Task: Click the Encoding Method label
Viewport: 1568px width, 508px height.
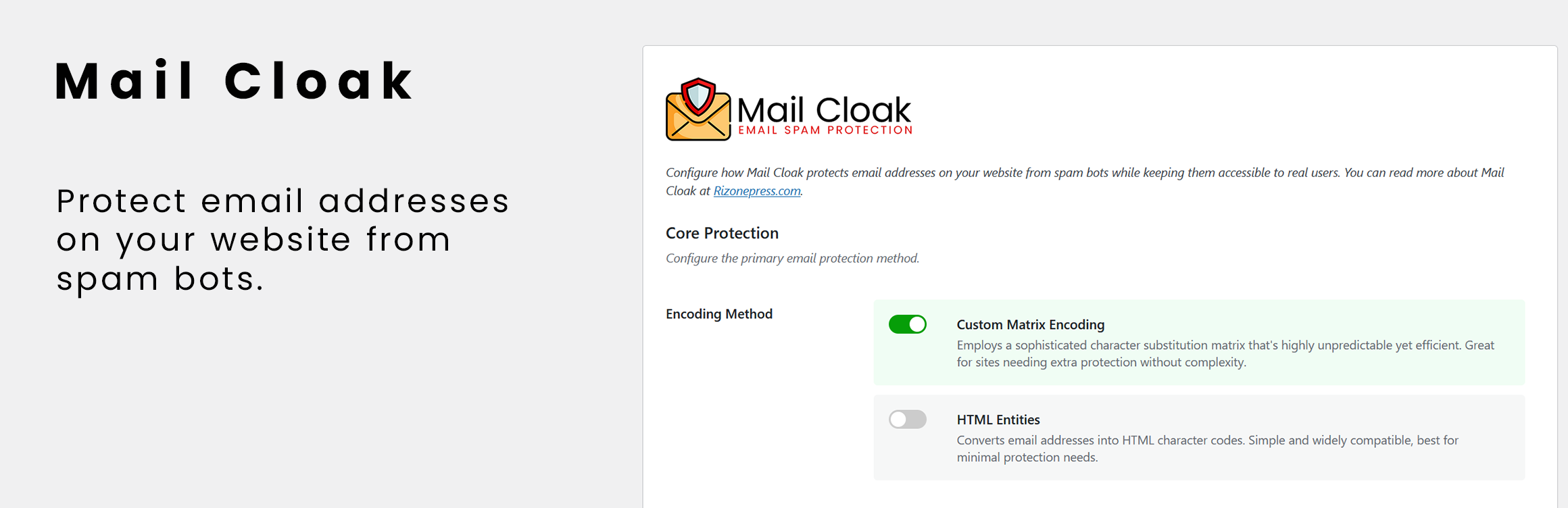Action: pyautogui.click(x=718, y=314)
